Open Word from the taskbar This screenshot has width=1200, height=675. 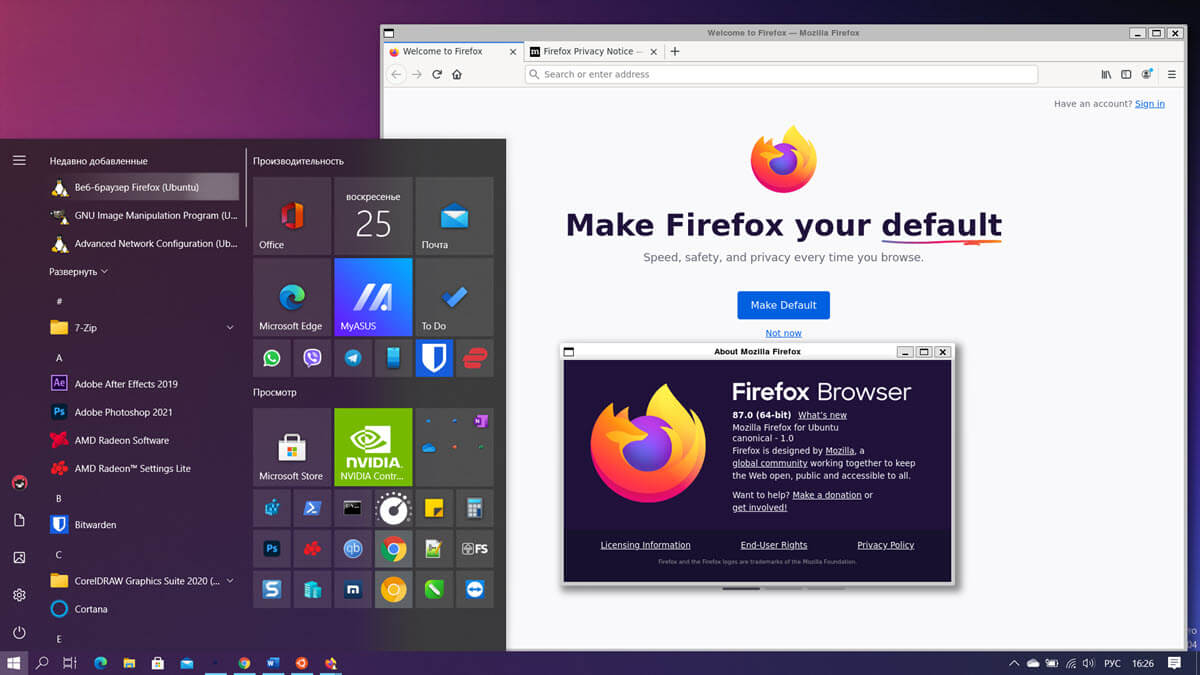273,663
